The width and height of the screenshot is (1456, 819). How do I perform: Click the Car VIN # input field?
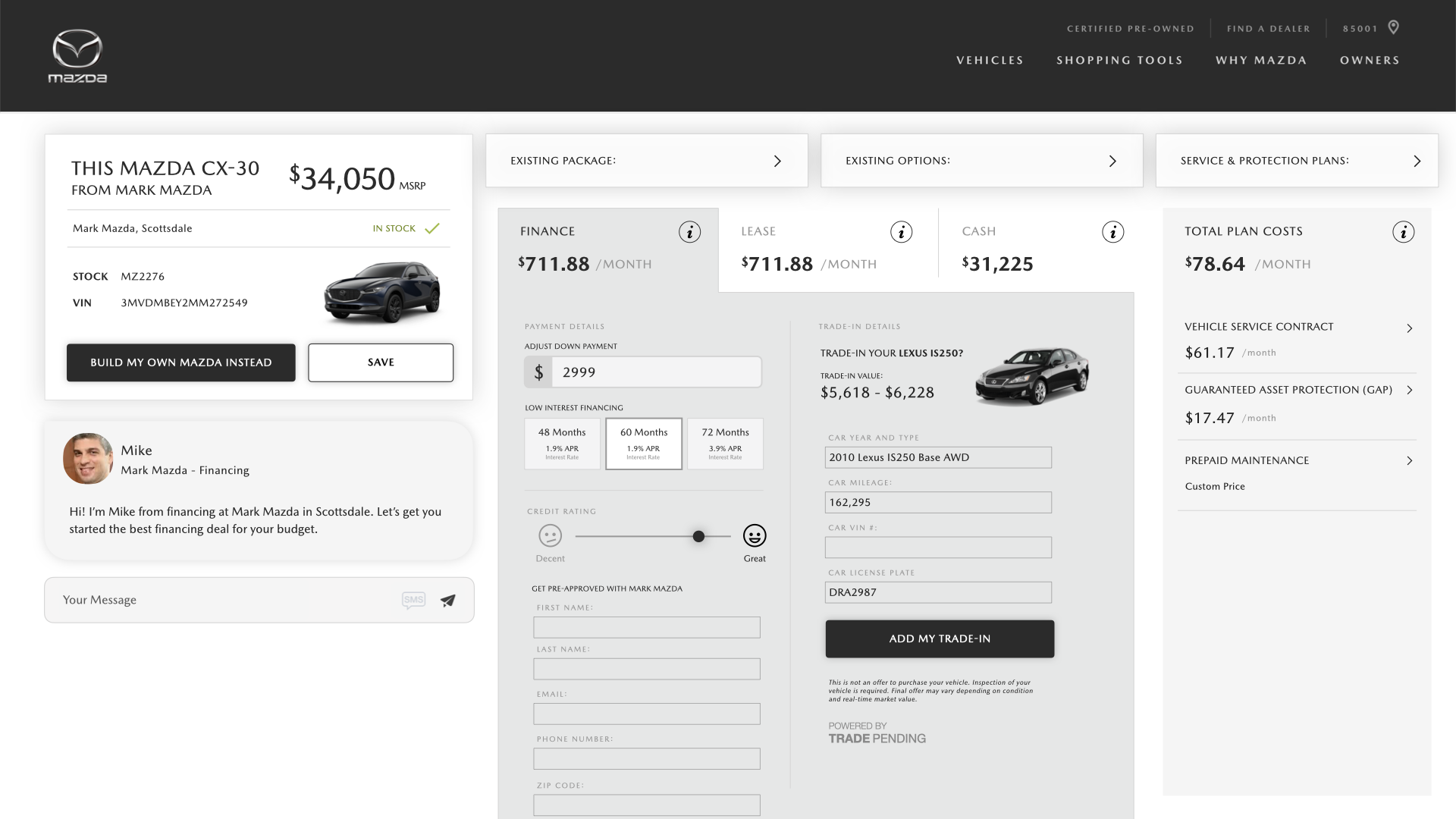(938, 548)
